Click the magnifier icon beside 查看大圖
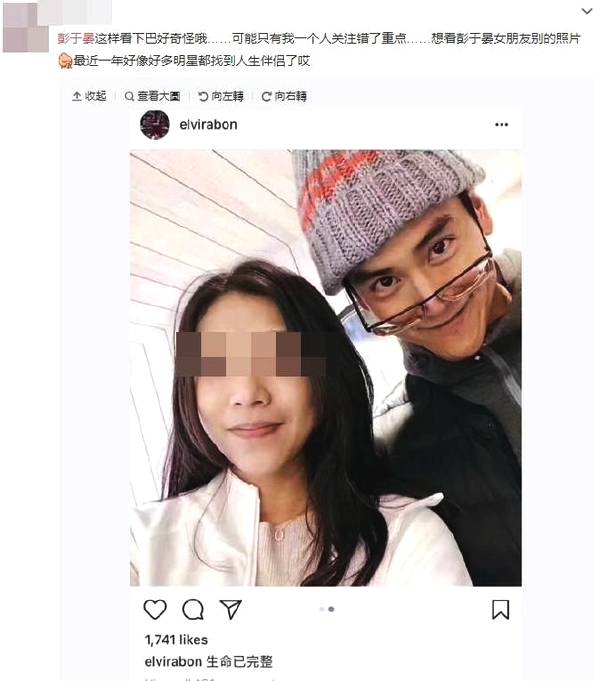Image resolution: width=600 pixels, height=681 pixels. pyautogui.click(x=129, y=96)
